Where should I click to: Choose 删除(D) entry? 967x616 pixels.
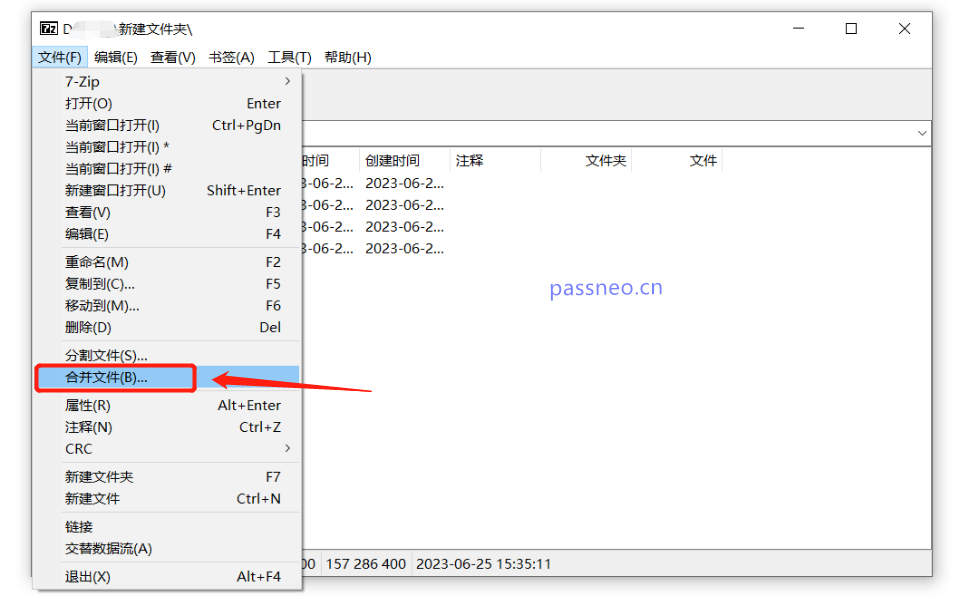(x=167, y=327)
